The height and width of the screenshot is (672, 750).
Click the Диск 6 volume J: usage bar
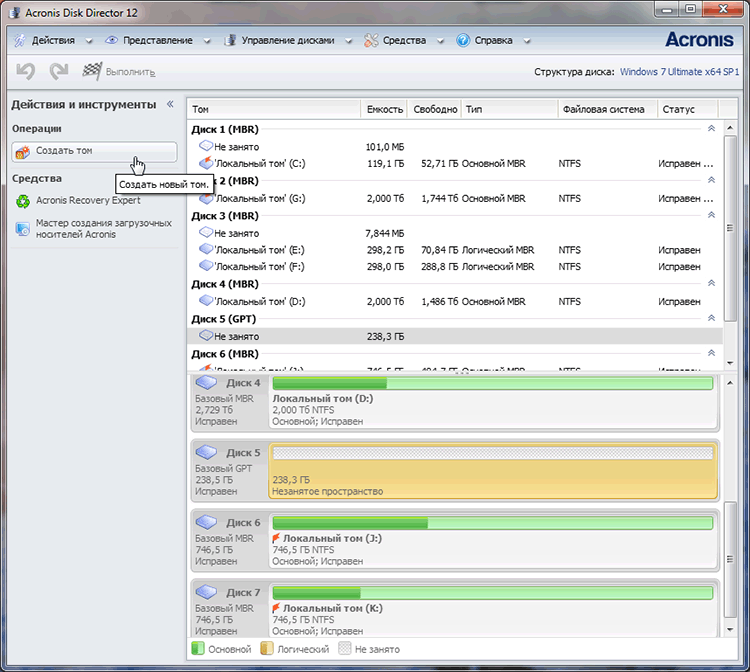pyautogui.click(x=493, y=523)
